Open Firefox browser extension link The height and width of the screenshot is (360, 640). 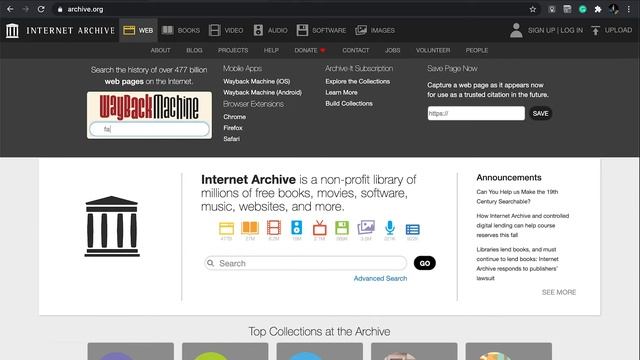tap(233, 128)
